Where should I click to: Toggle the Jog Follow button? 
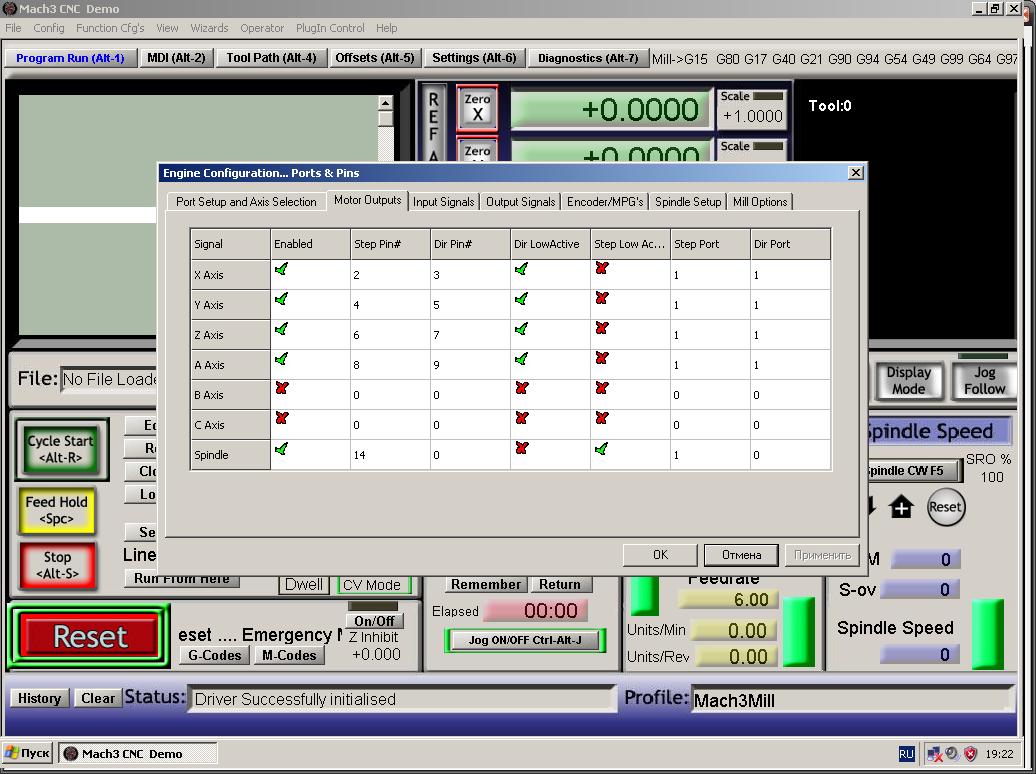click(984, 381)
